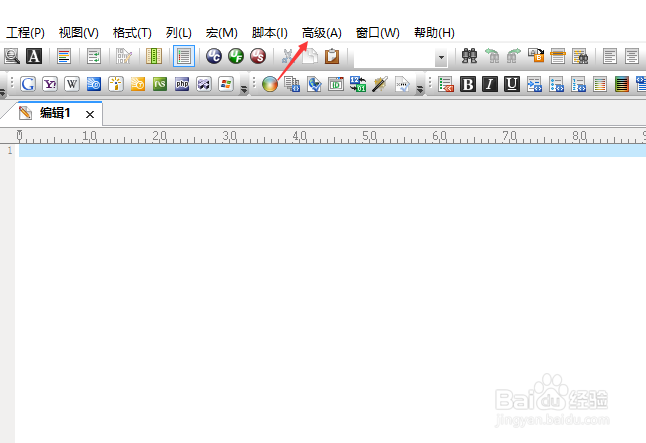Launch UltraFinder via the UF icon
646x443 pixels.
click(236, 56)
